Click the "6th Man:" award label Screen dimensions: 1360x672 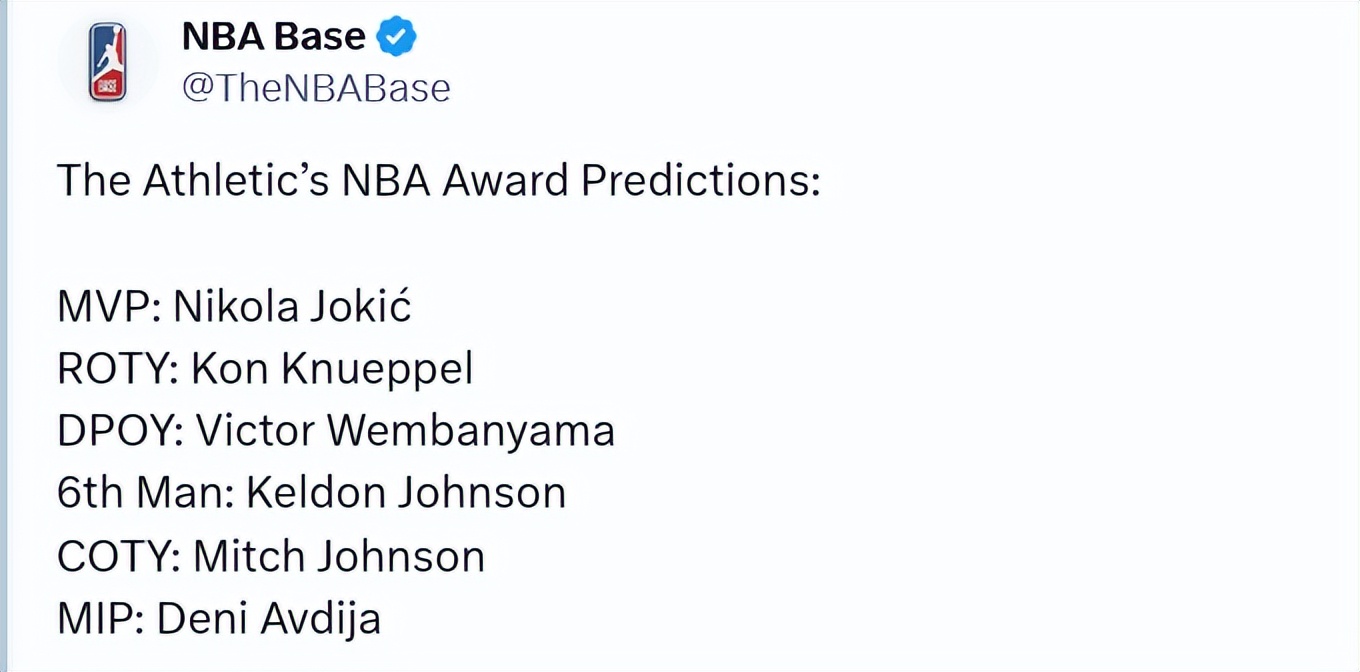click(145, 493)
